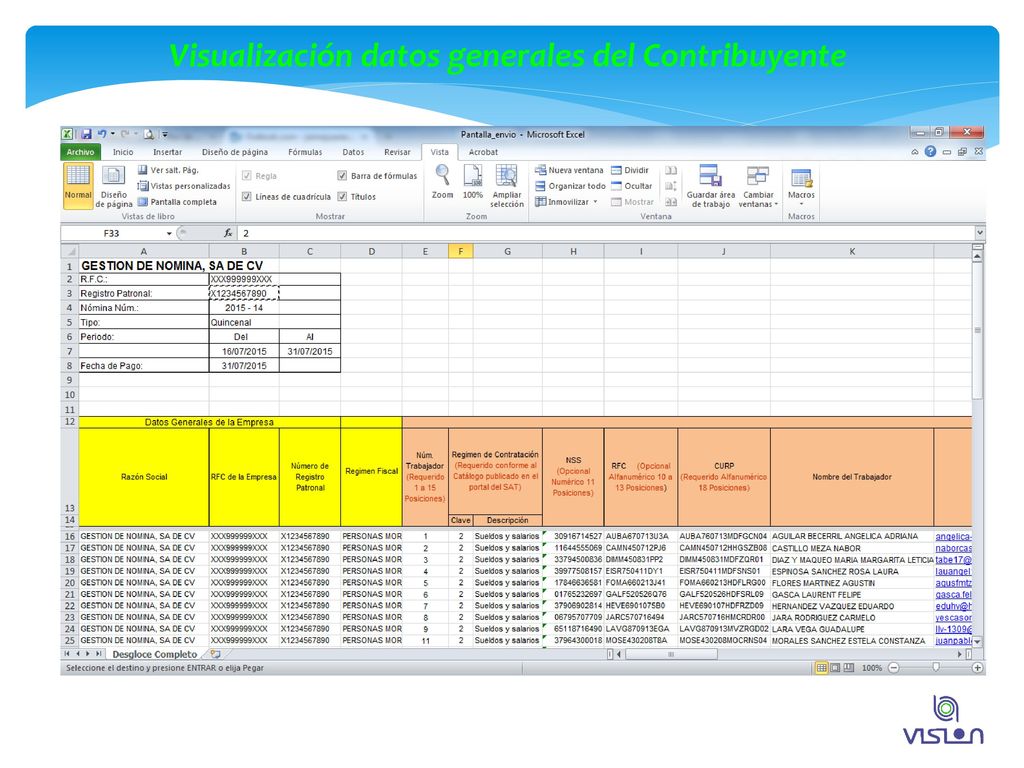This screenshot has height=768, width=1024.
Task: Click Ocultar to hide the window
Action: pos(632,186)
